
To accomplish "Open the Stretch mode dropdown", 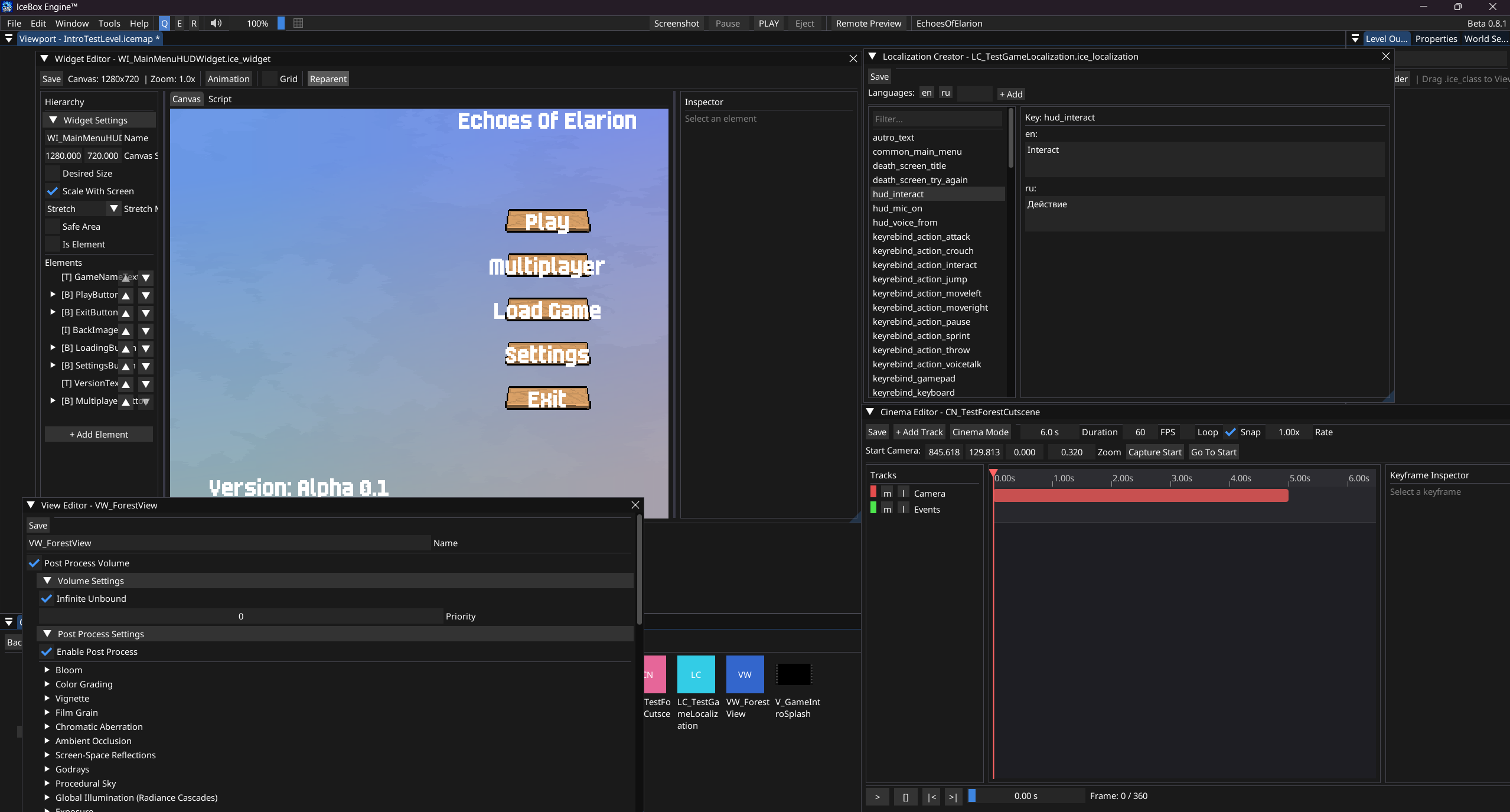I will pyautogui.click(x=114, y=208).
